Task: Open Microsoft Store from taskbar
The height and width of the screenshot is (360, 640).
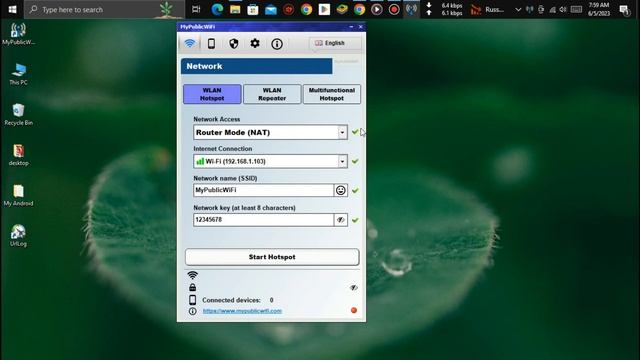Action: click(253, 9)
